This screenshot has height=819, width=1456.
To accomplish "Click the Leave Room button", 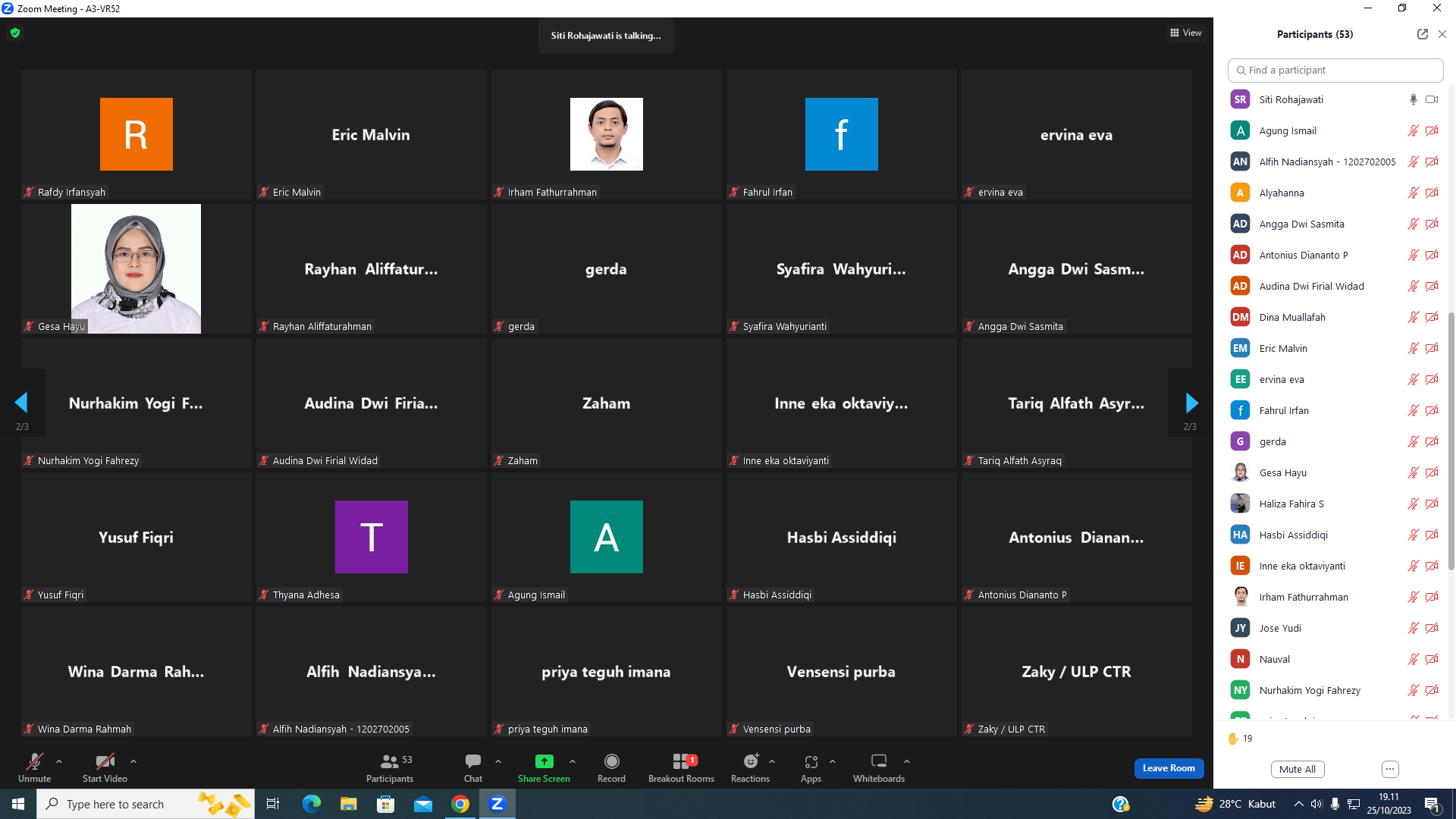I will point(1169,768).
